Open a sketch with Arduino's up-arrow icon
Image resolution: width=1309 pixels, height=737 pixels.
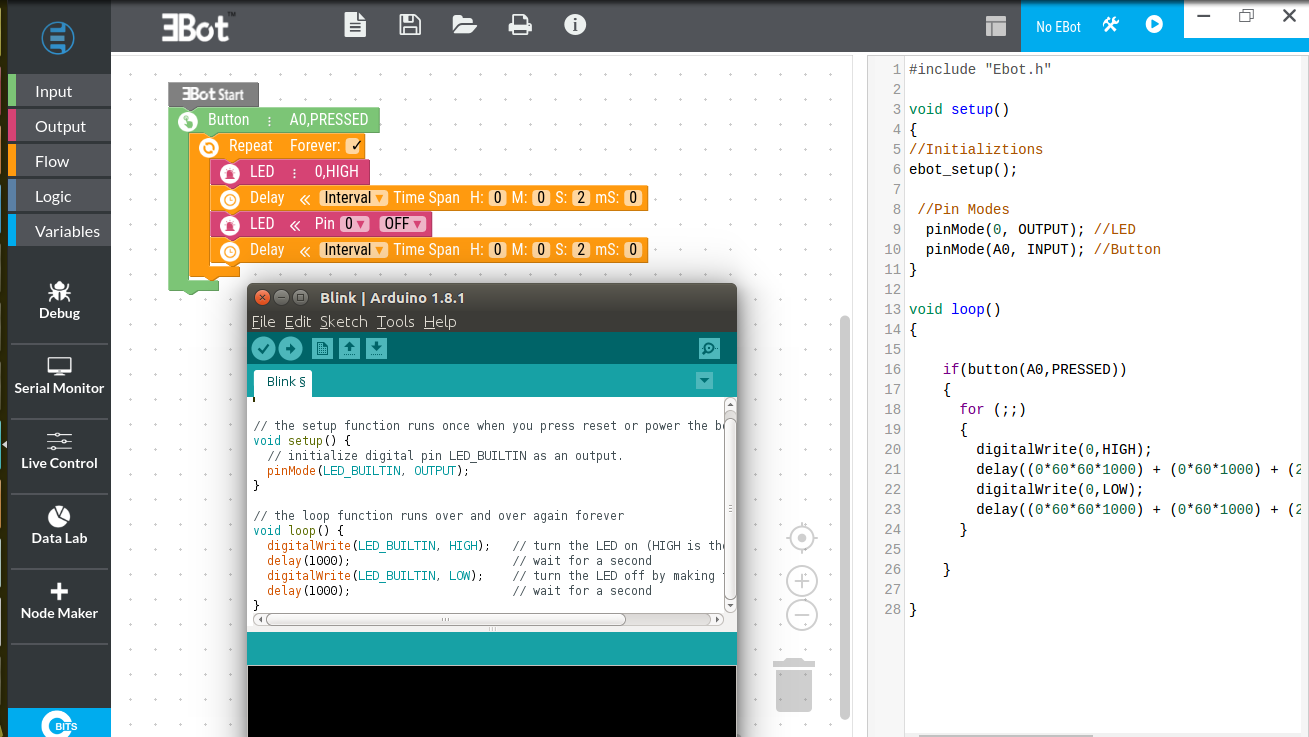(349, 348)
